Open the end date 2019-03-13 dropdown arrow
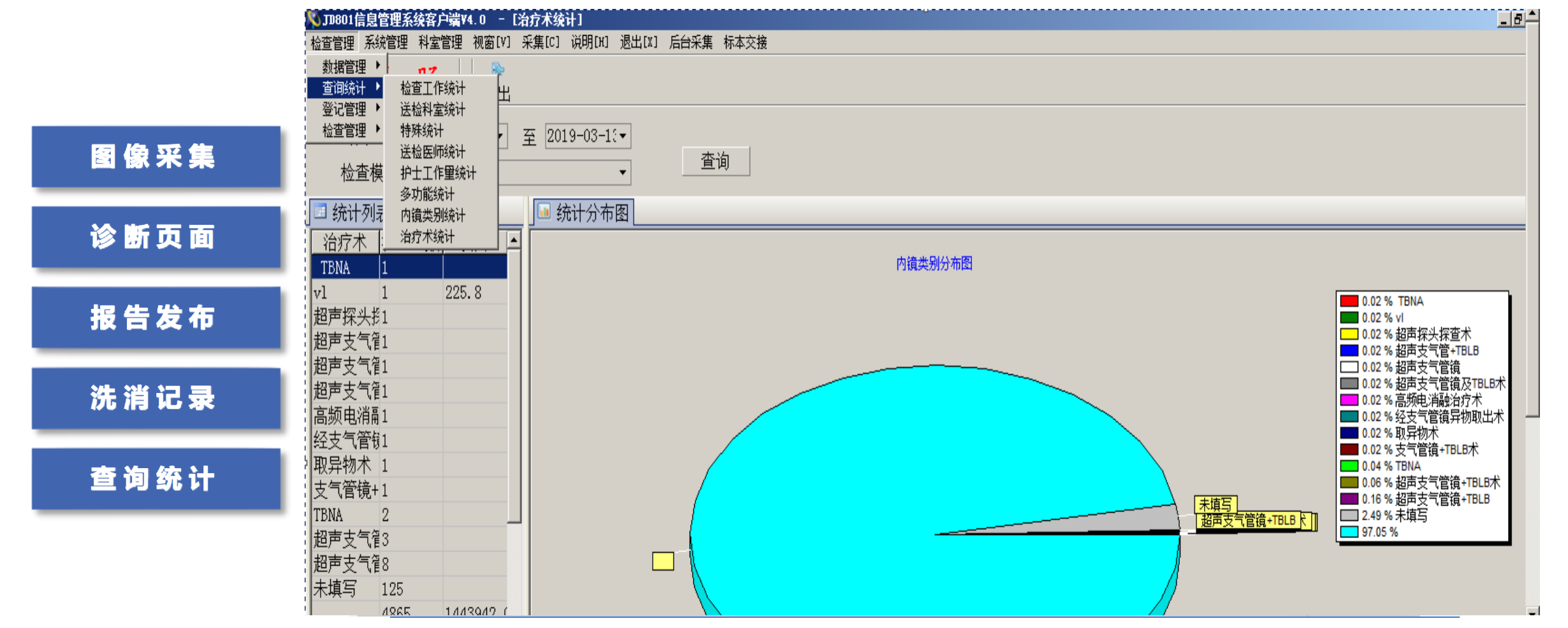The image size is (1568, 628). click(623, 136)
